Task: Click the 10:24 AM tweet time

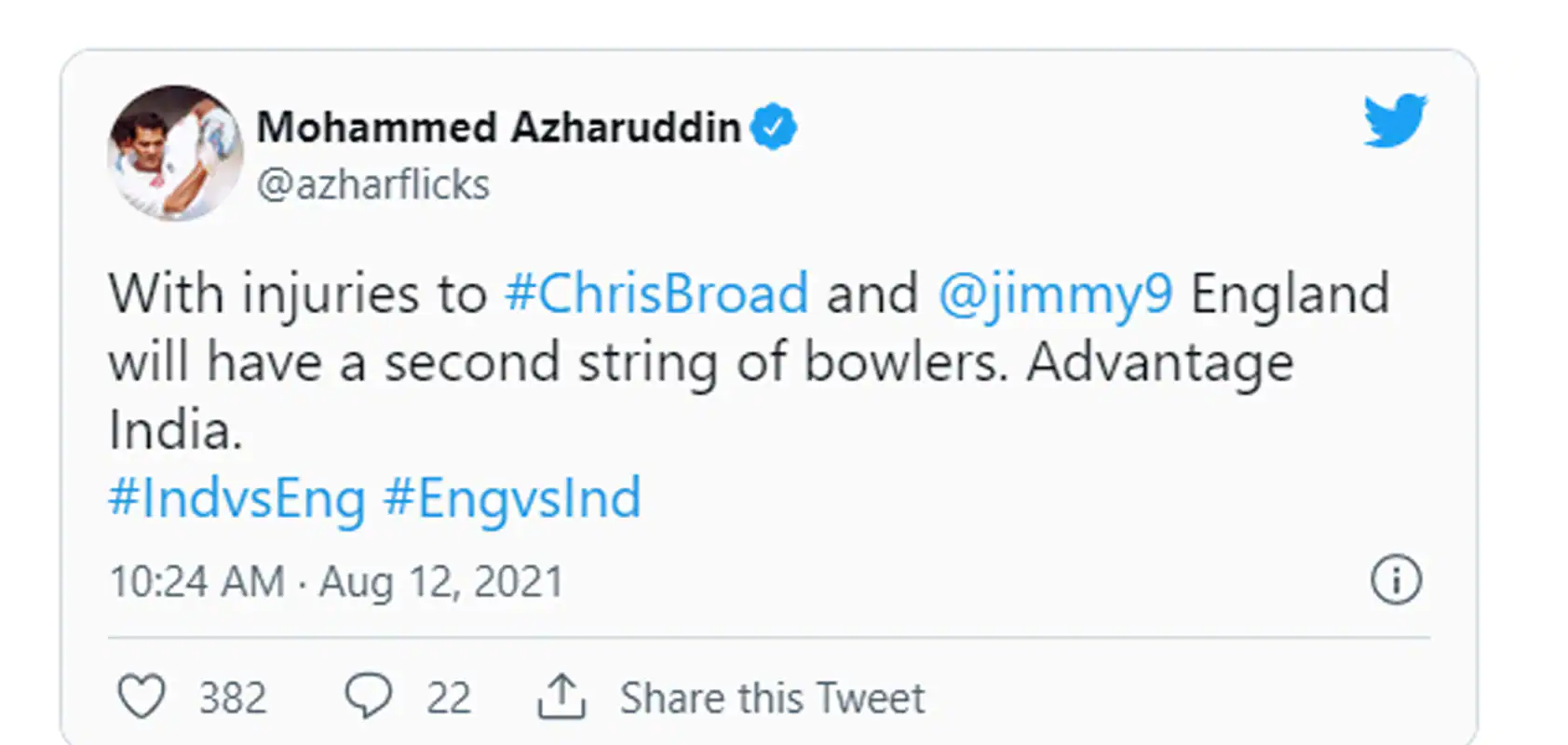Action: [x=196, y=582]
